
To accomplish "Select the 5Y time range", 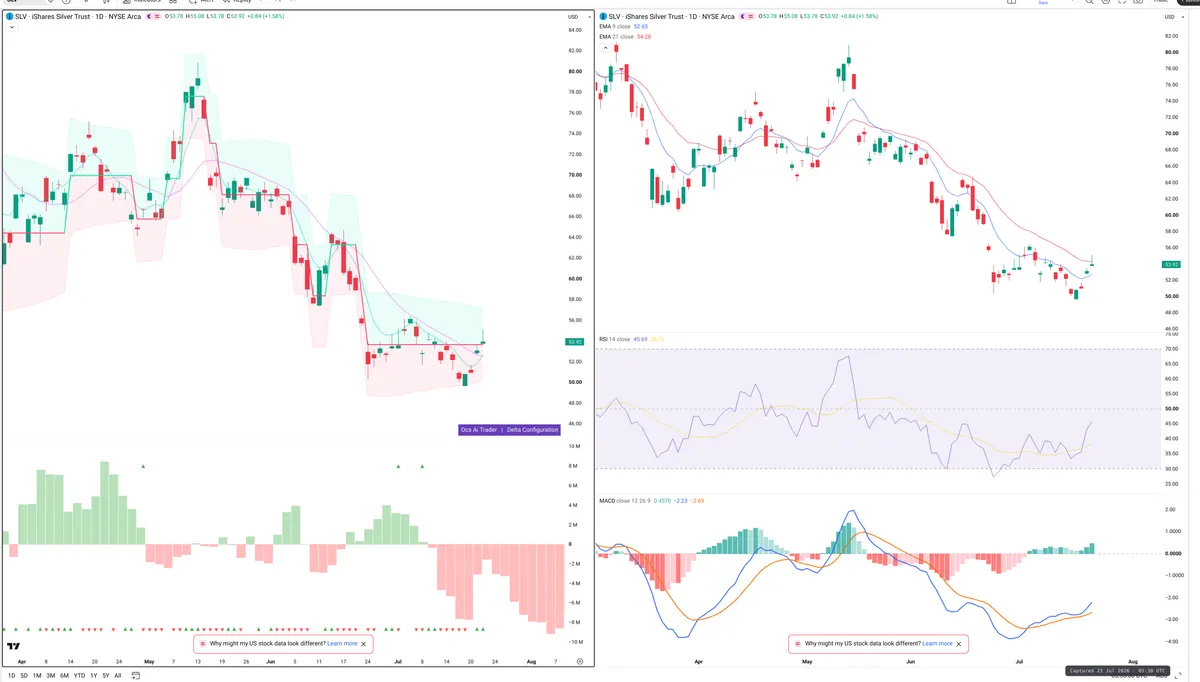I will (x=105, y=676).
